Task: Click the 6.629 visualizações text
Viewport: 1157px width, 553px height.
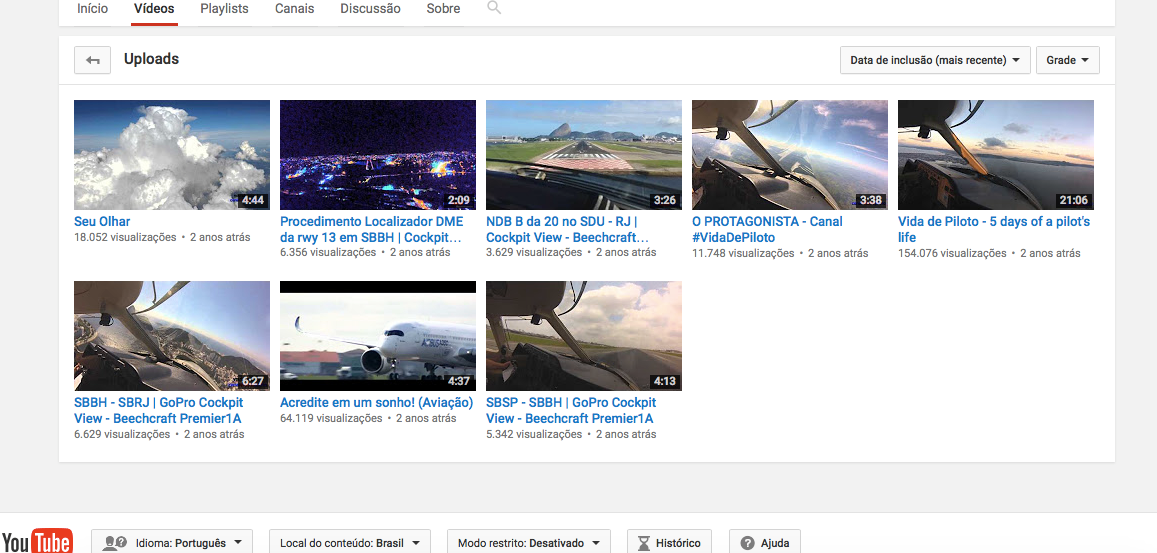Action: [122, 434]
